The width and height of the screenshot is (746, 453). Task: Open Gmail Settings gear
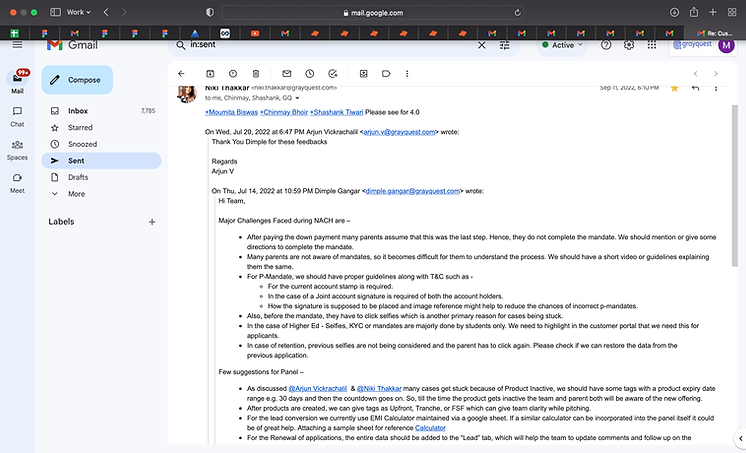[629, 45]
